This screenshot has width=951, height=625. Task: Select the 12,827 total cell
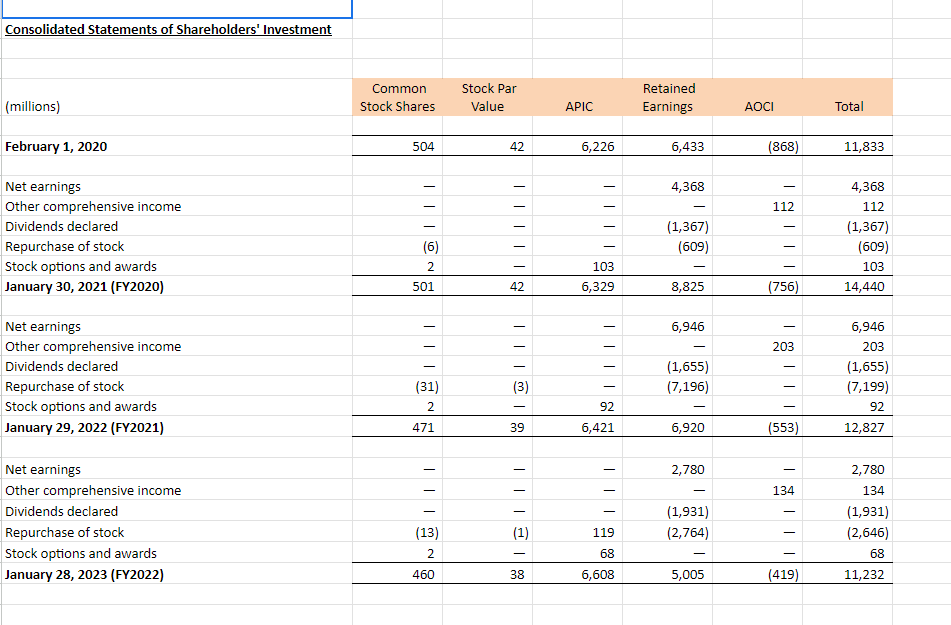pyautogui.click(x=847, y=427)
